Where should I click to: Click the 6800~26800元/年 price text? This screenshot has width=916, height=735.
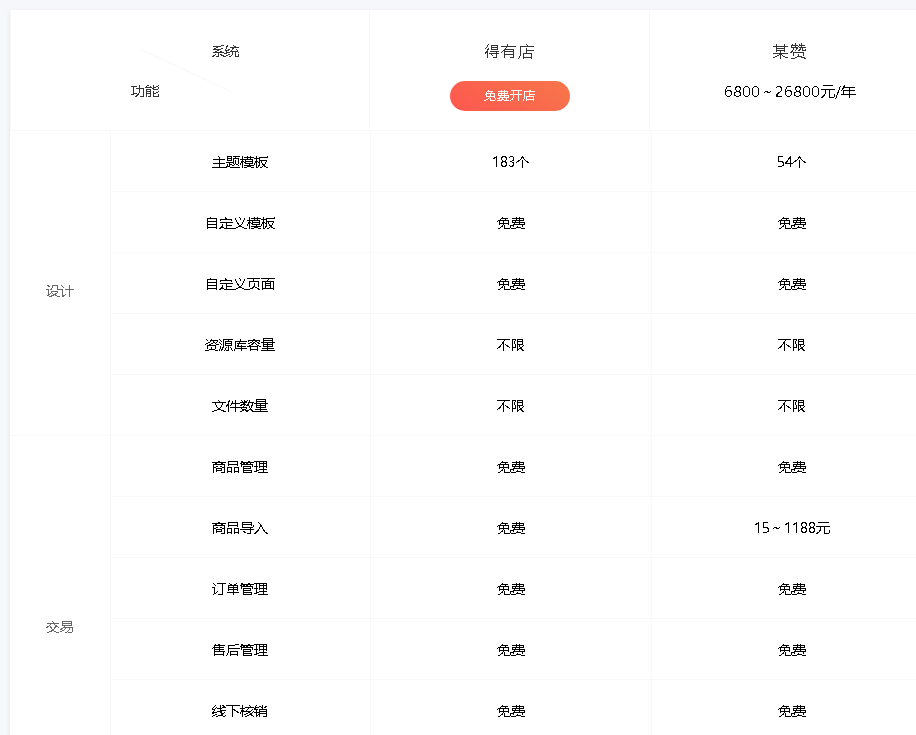pos(789,92)
